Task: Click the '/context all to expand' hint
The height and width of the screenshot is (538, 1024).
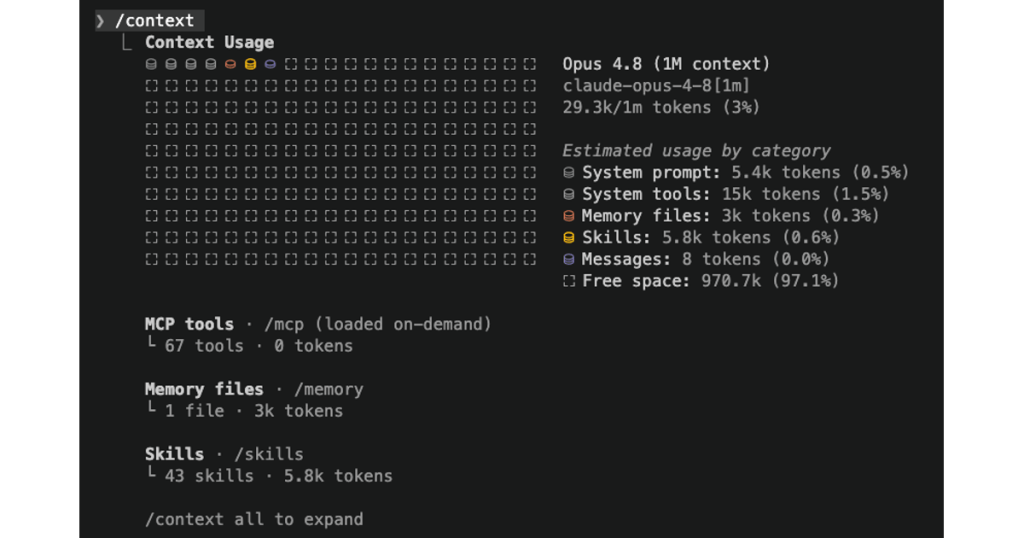Action: pos(254,520)
